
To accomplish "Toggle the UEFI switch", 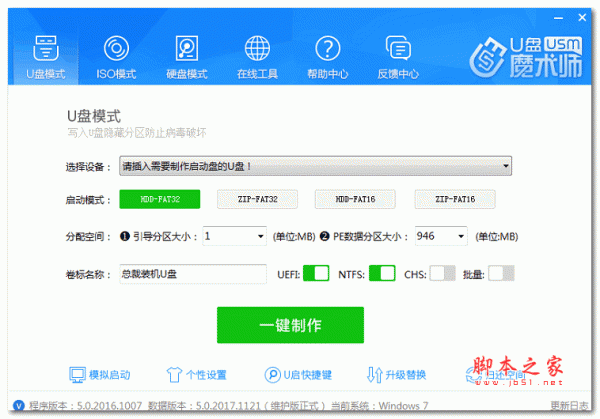I will click(x=316, y=274).
